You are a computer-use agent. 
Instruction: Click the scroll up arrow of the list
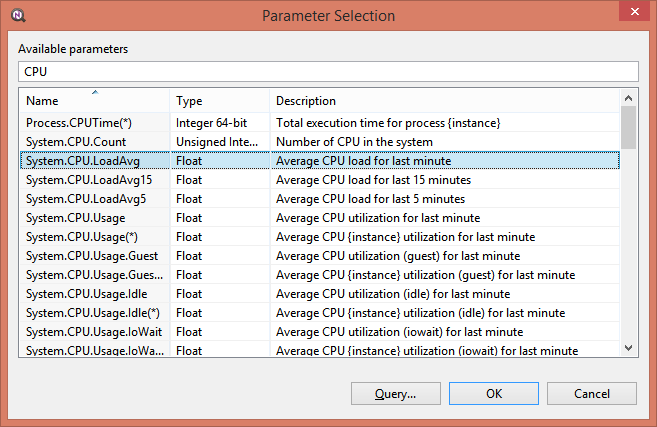pos(628,98)
